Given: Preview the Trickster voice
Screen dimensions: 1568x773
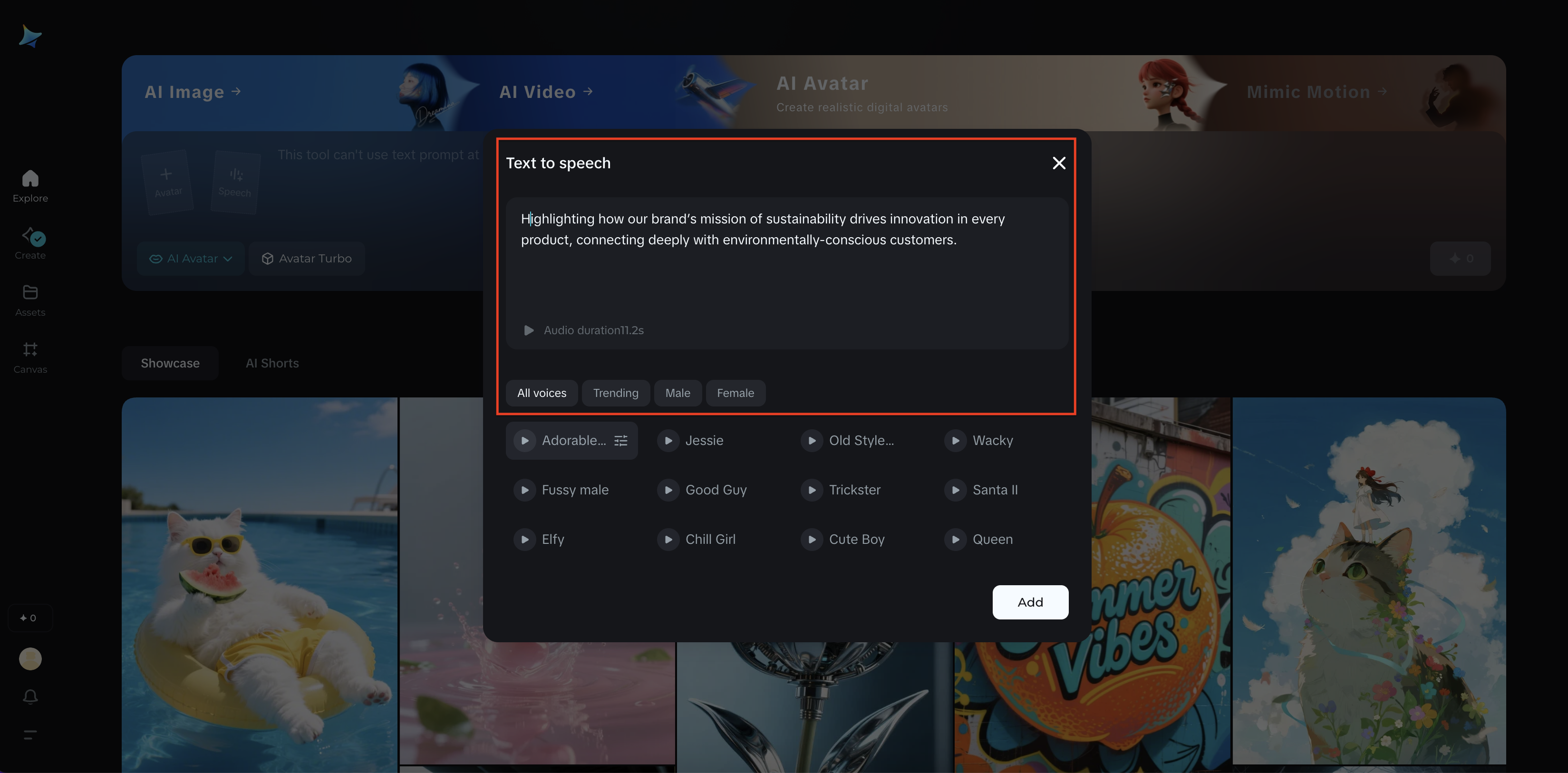Looking at the screenshot, I should [812, 490].
